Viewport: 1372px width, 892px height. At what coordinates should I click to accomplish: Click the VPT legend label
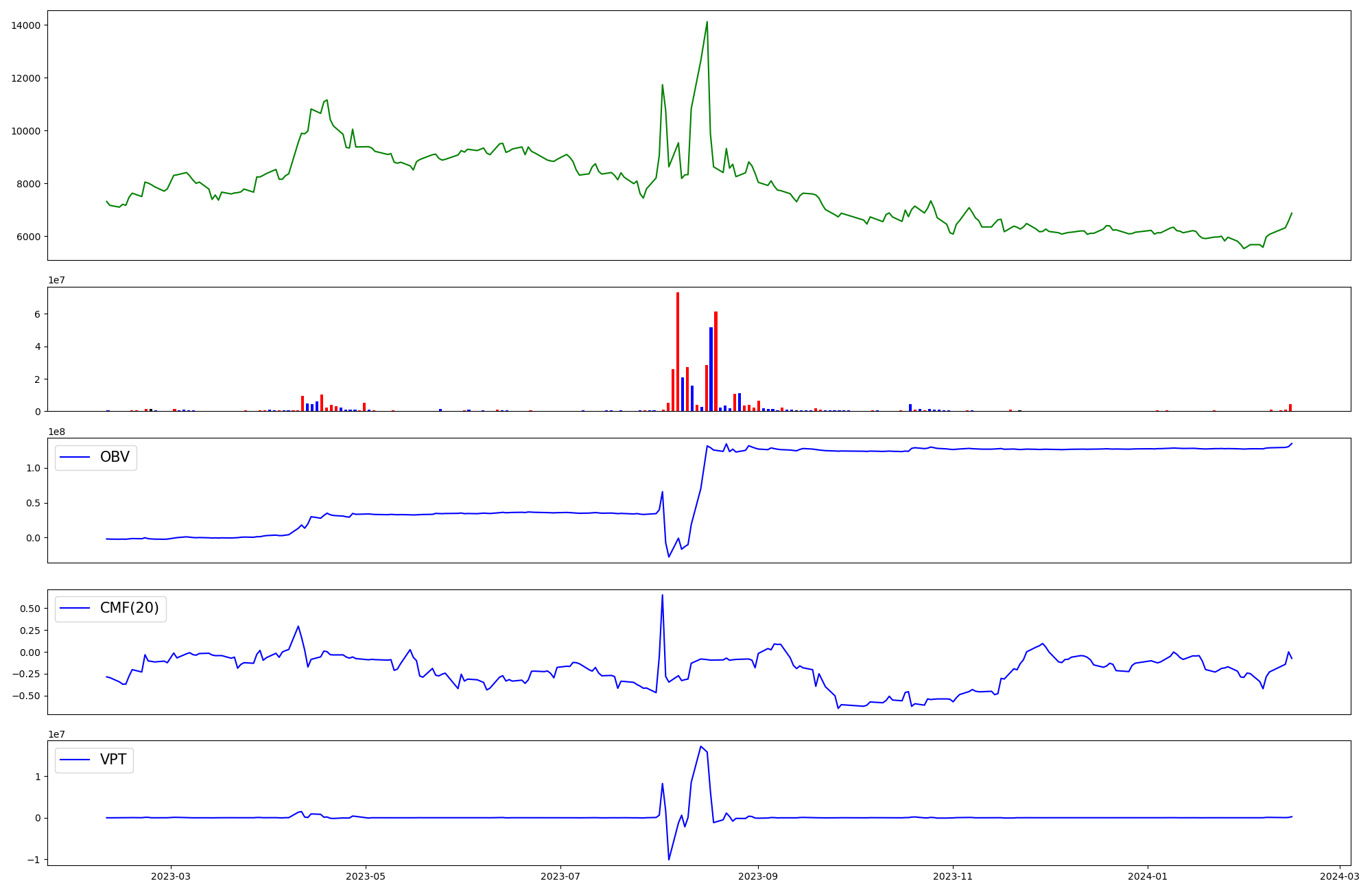(113, 760)
